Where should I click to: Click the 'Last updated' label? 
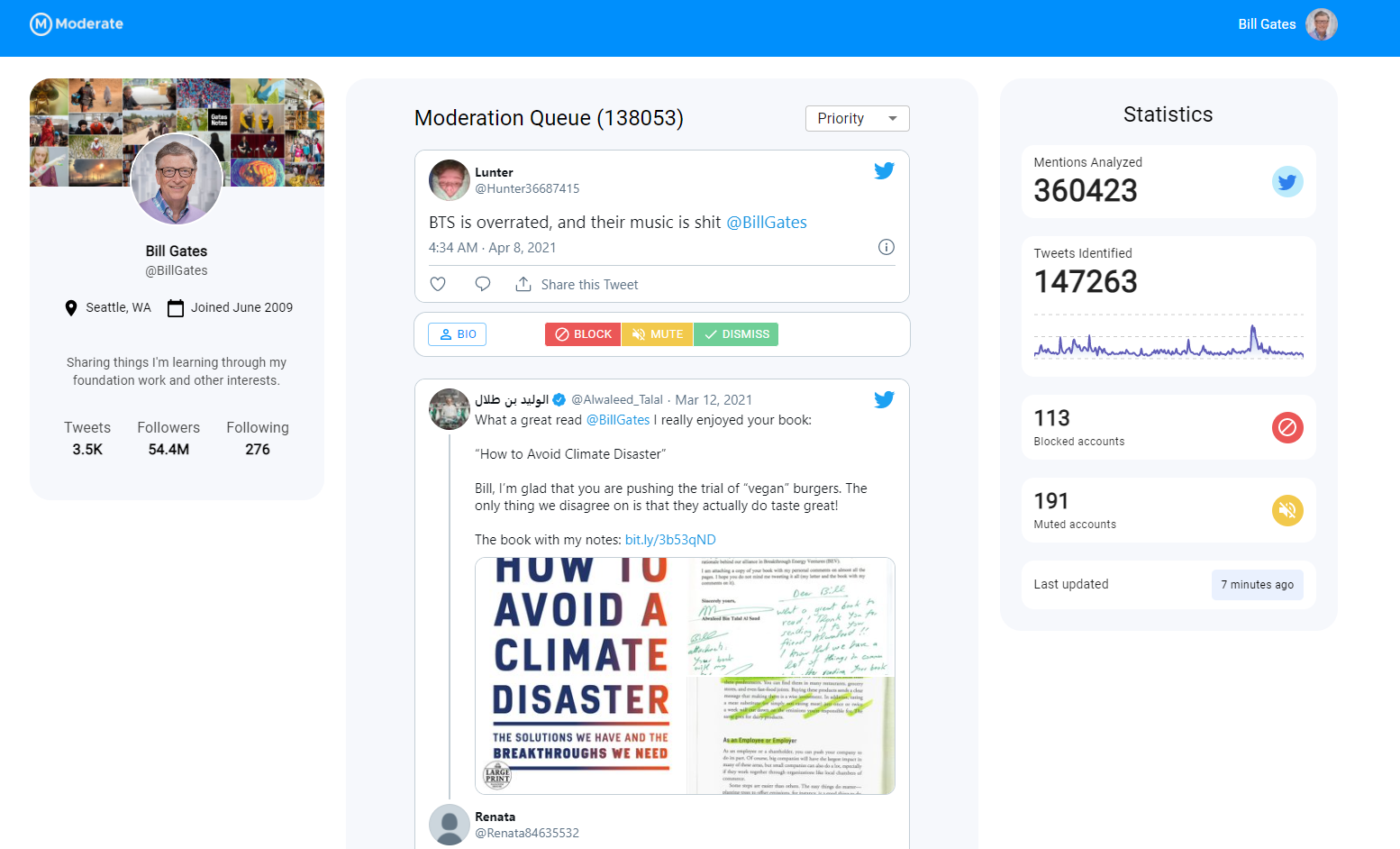click(x=1071, y=585)
